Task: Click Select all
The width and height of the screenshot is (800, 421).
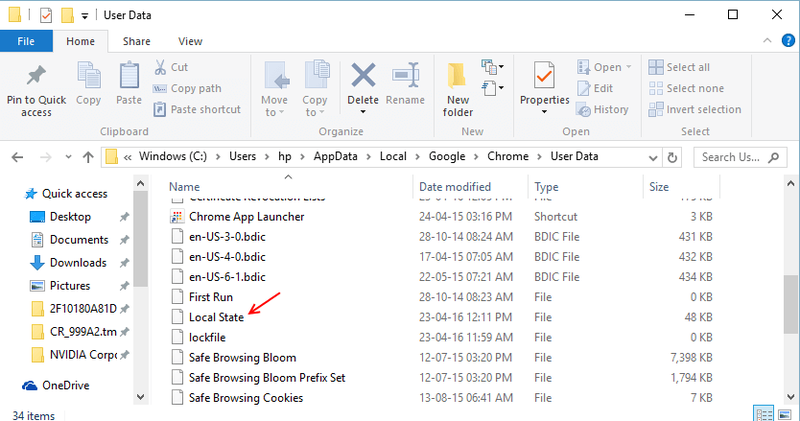Action: [679, 67]
